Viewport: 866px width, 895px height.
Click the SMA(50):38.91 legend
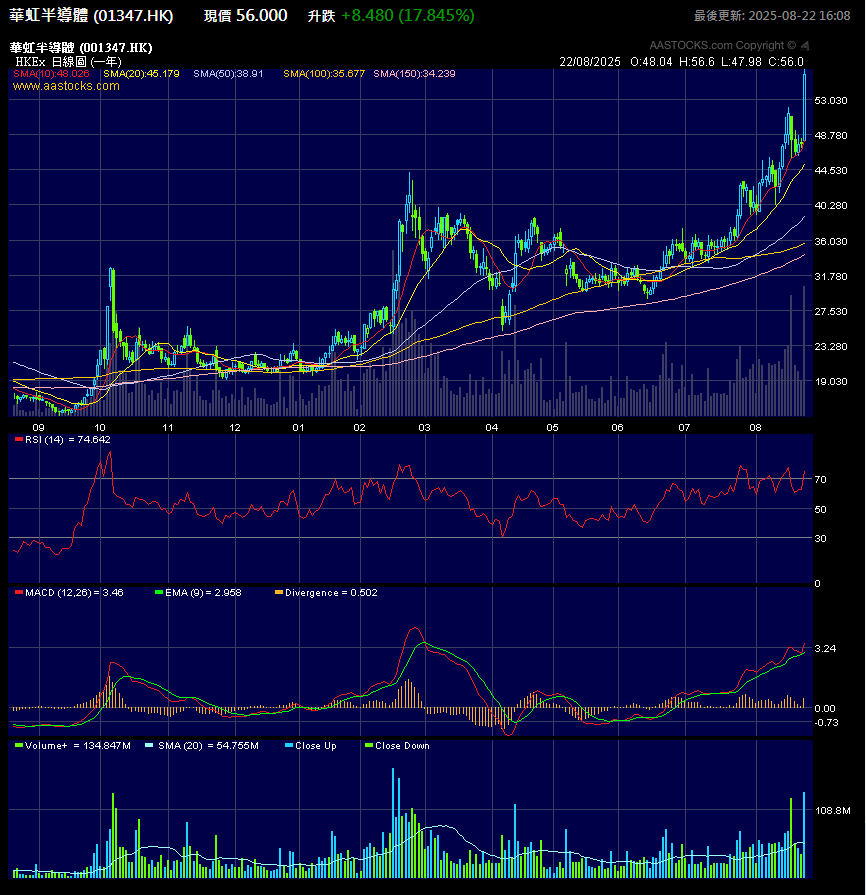pyautogui.click(x=228, y=74)
